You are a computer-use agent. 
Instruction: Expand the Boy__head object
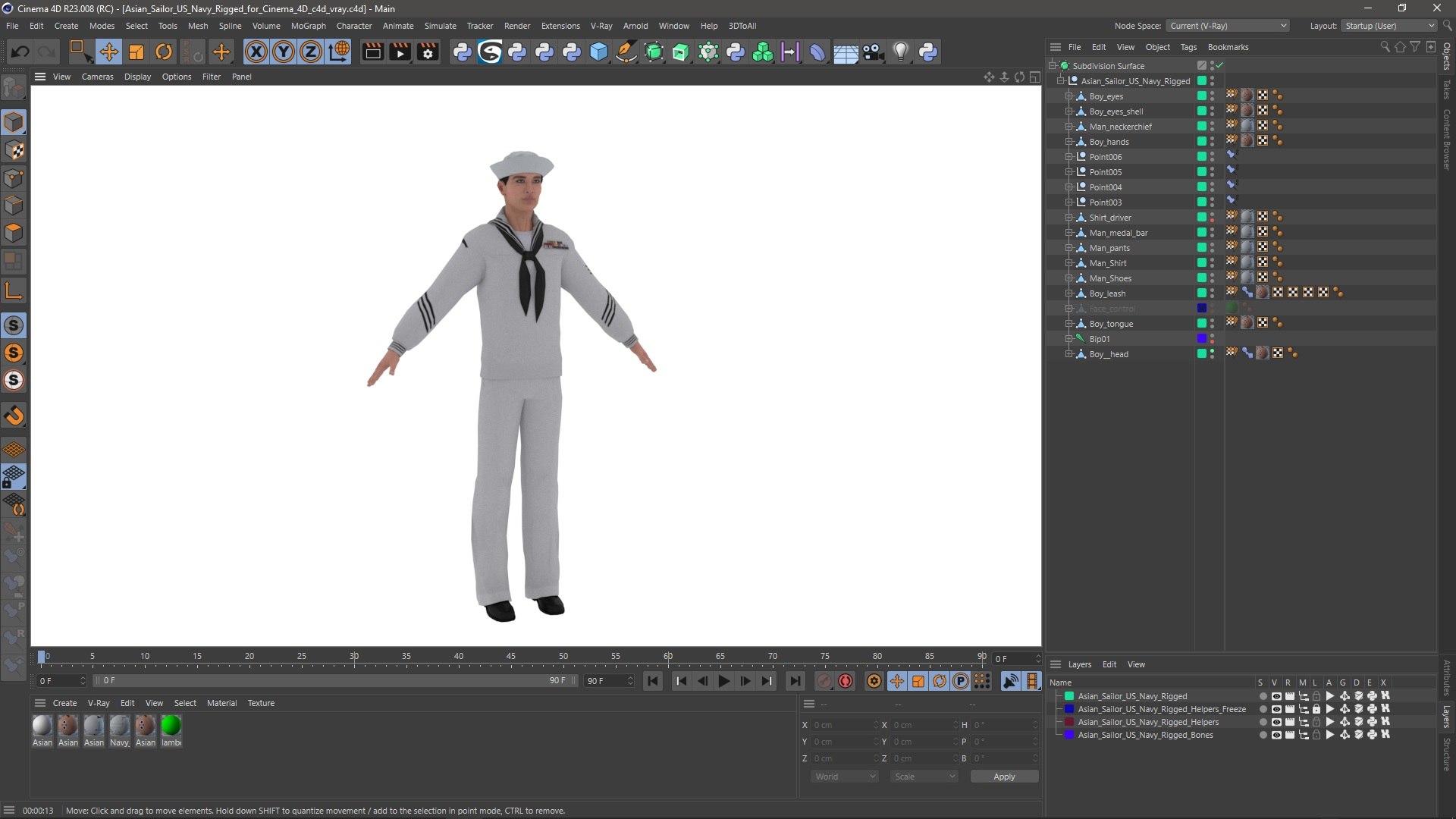1068,354
